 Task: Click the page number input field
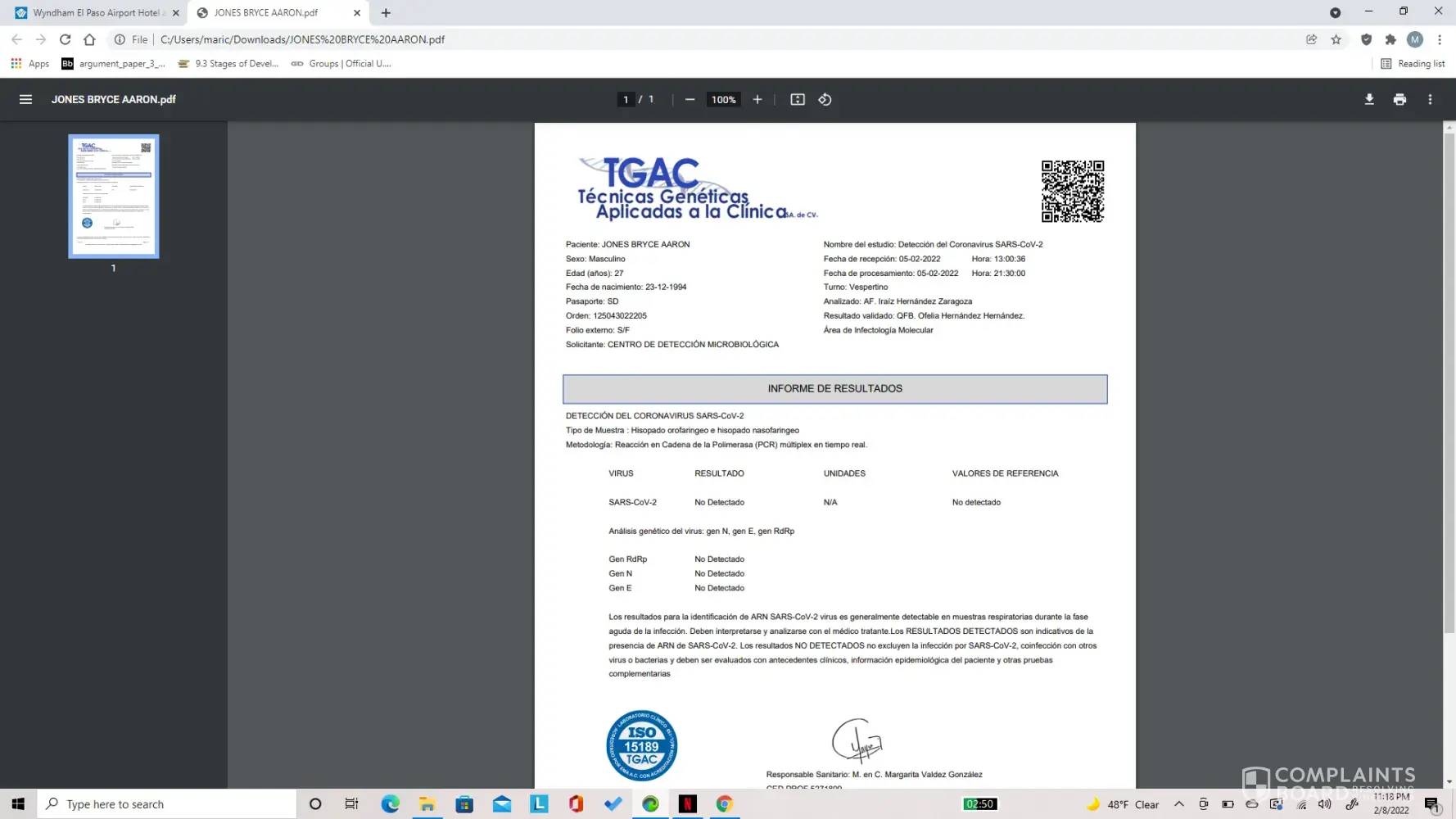tap(626, 99)
